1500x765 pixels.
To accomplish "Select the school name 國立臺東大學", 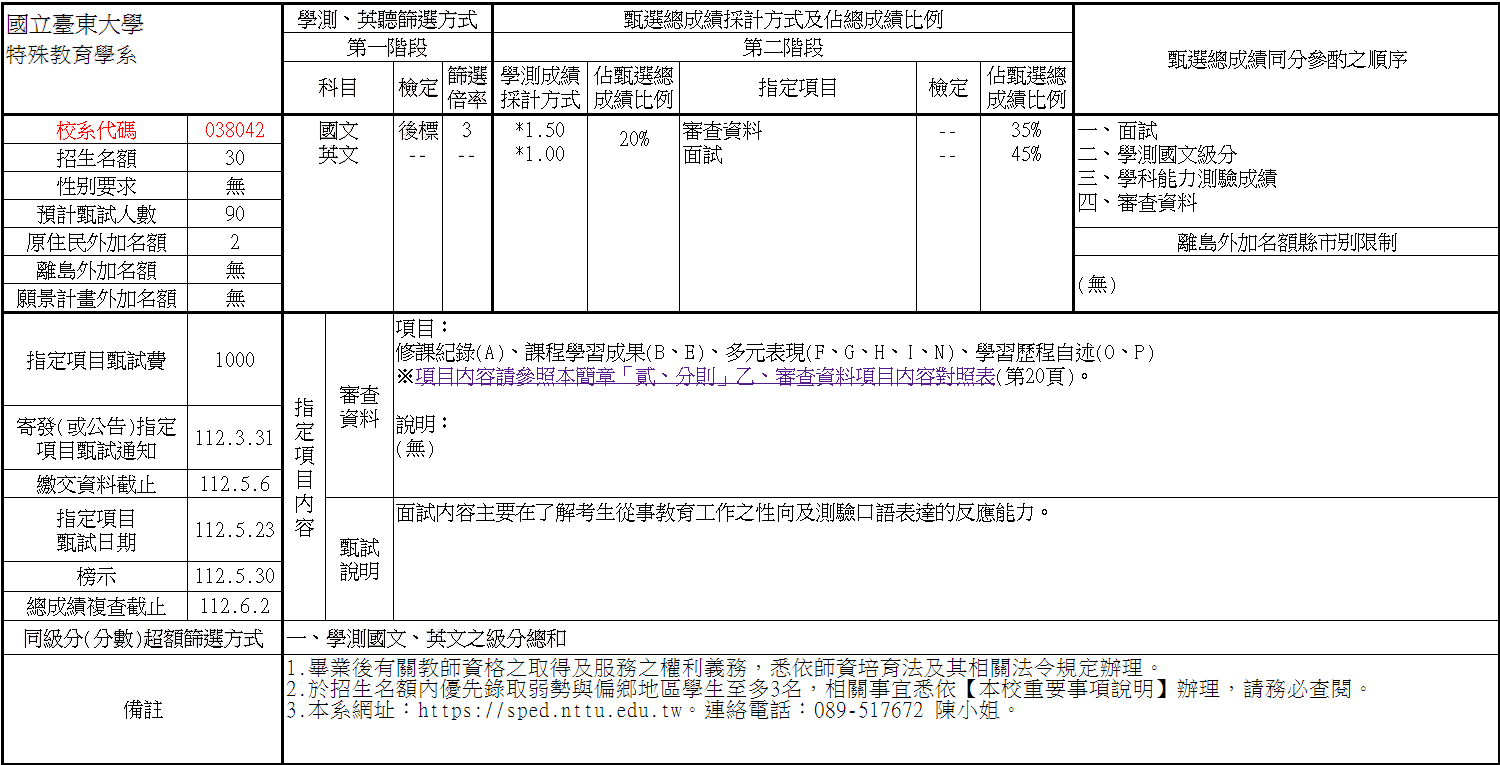I will tap(75, 24).
